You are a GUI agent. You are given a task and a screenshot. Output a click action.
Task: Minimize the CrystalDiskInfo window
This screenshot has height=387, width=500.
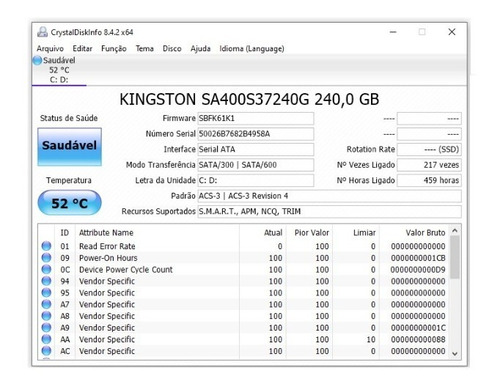click(x=393, y=32)
